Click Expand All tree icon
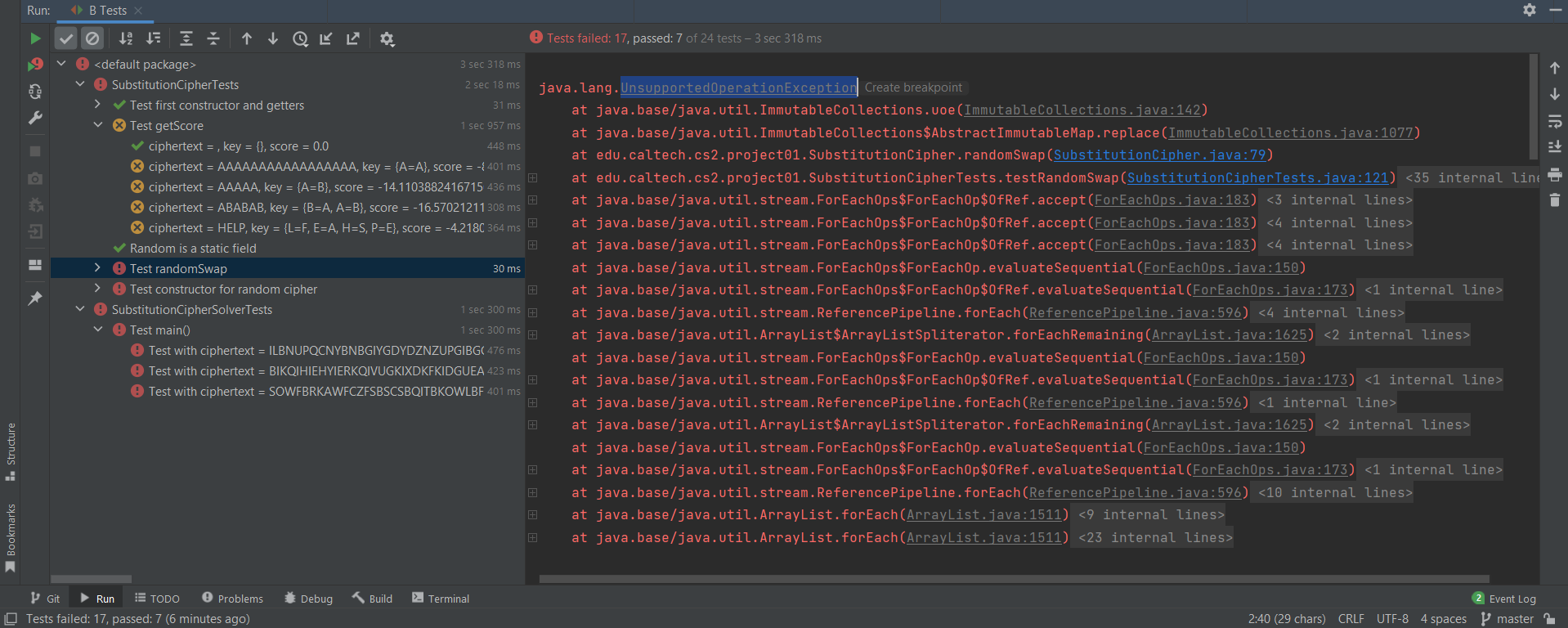Viewport: 1568px width, 628px height. (186, 38)
